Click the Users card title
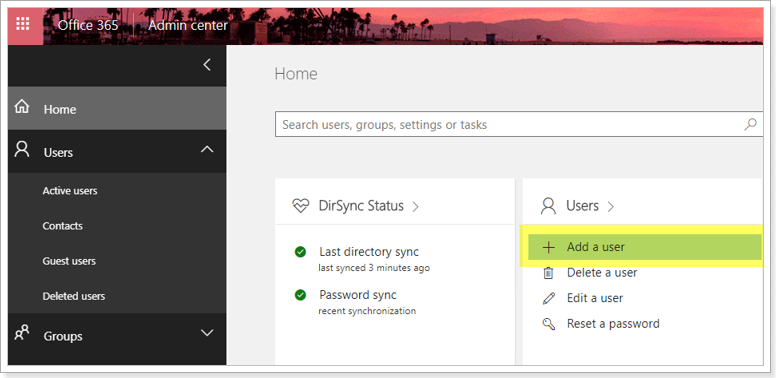This screenshot has height=378, width=776. (x=582, y=206)
